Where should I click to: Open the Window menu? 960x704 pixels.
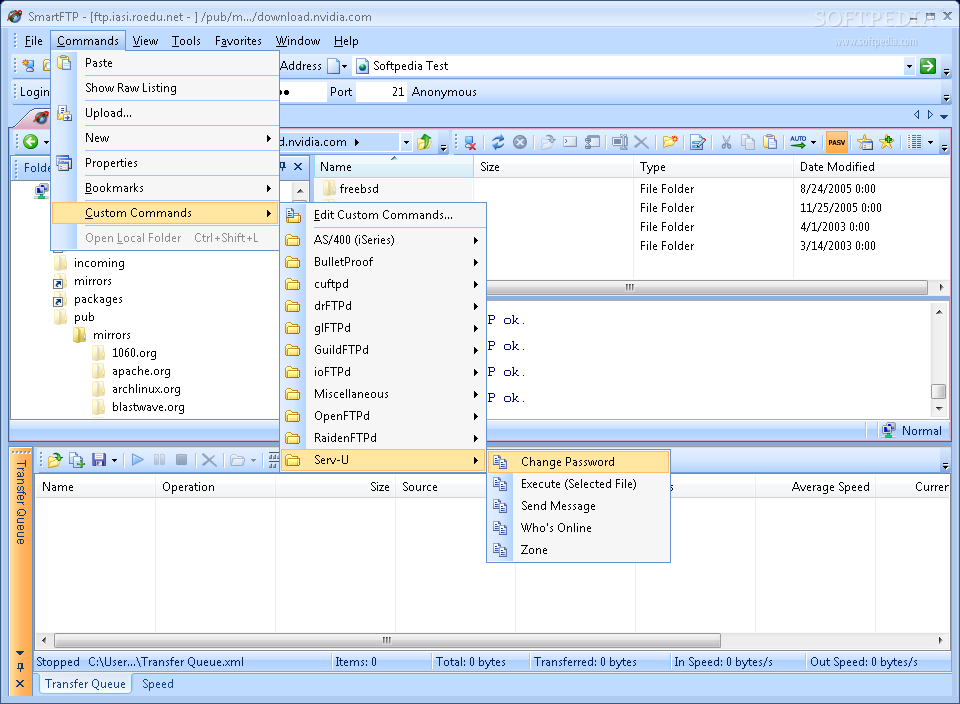click(298, 41)
